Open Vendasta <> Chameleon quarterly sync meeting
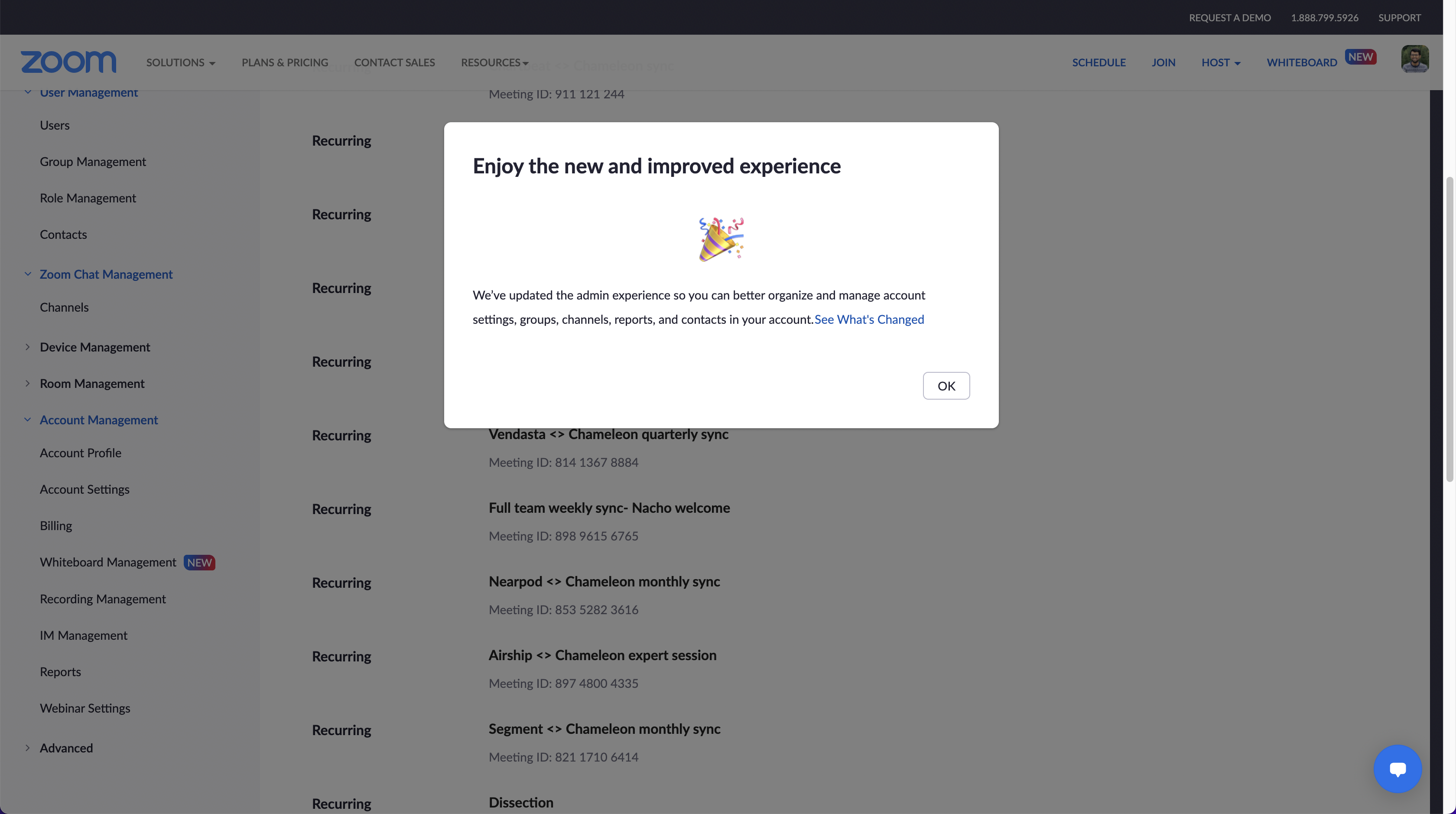 (x=609, y=434)
